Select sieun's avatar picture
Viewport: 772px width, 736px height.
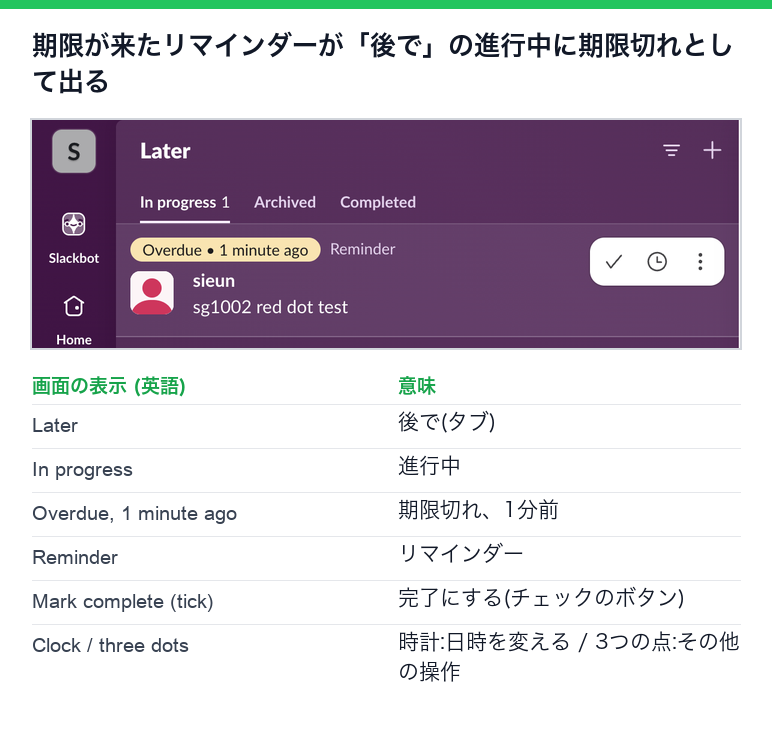[152, 293]
